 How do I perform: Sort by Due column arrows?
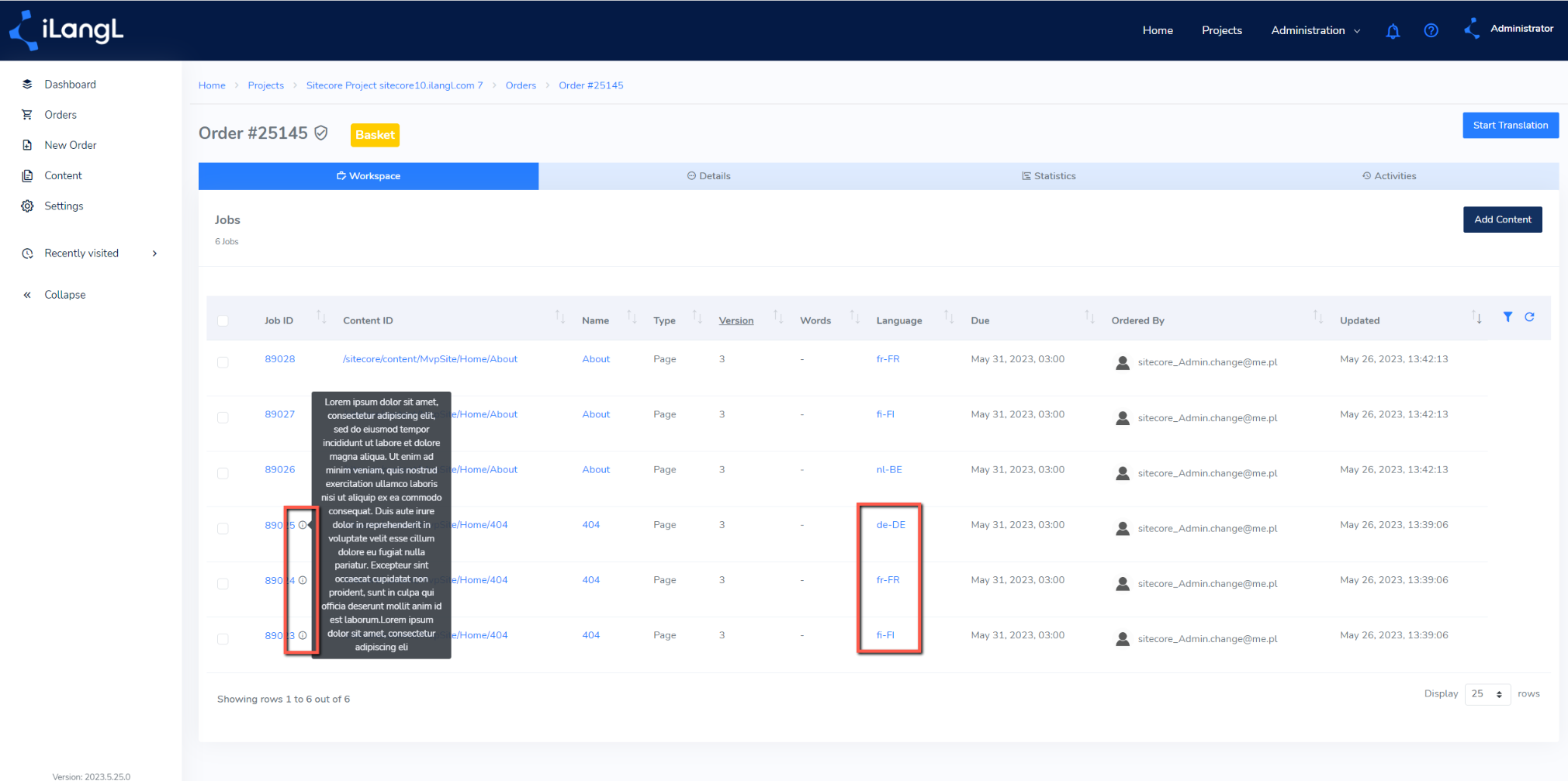[1089, 316]
